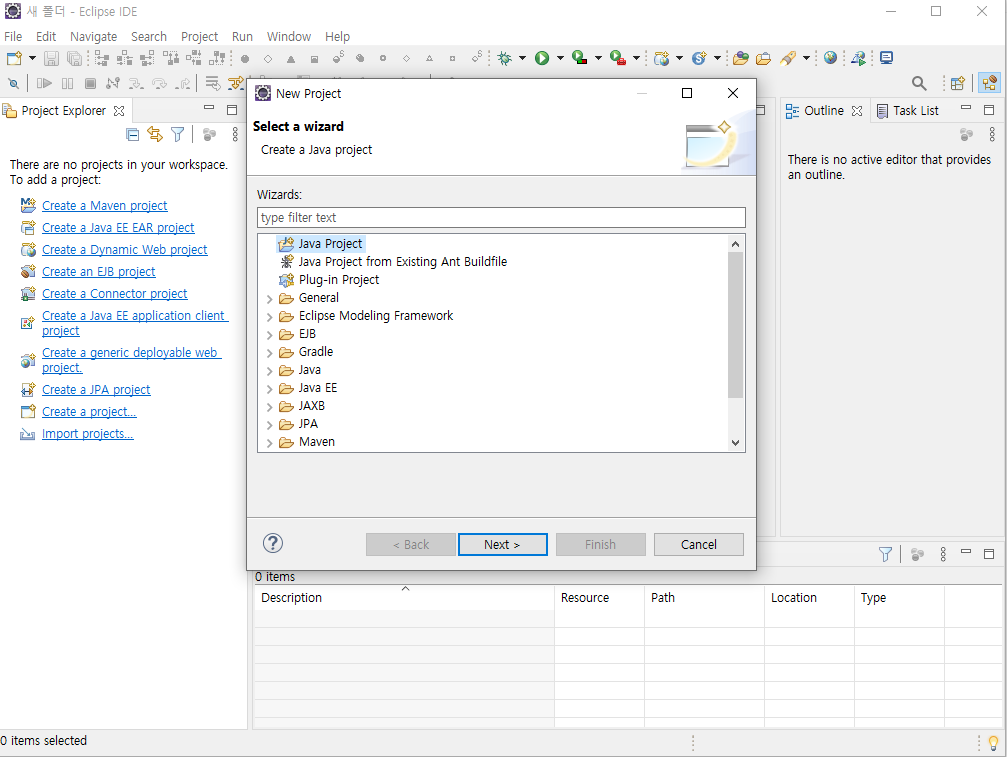The width and height of the screenshot is (1007, 757).
Task: Click the Terminate stop square icon
Action: (x=91, y=83)
